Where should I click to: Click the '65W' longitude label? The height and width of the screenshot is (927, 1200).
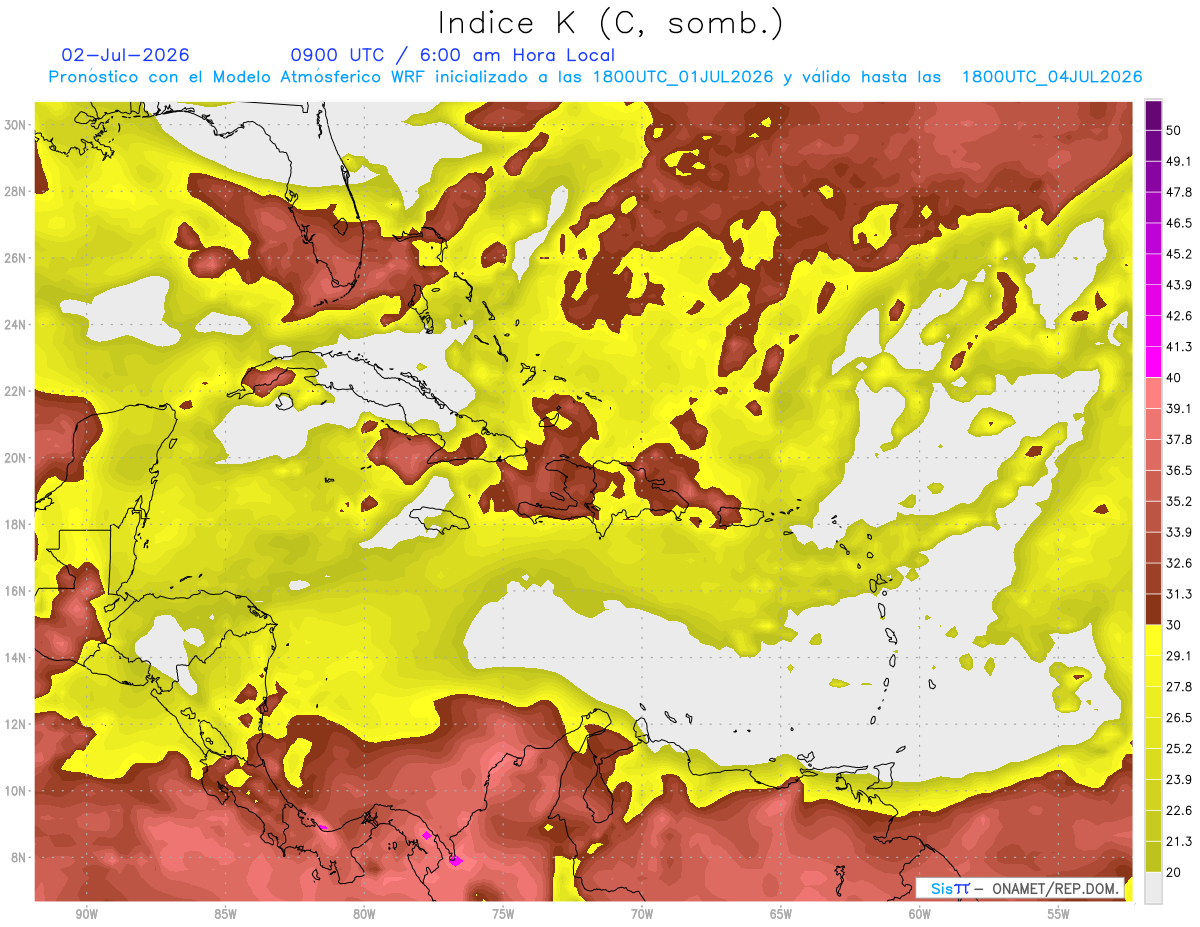point(781,915)
